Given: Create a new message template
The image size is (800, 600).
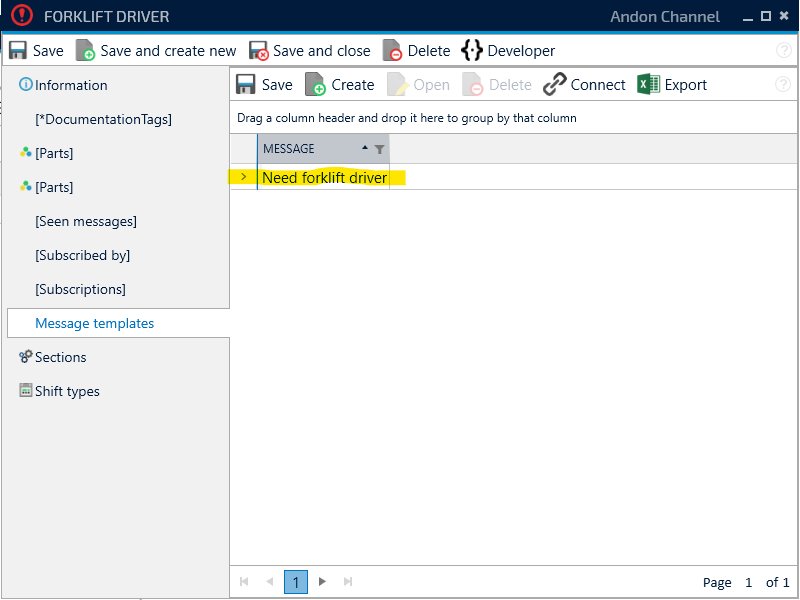Looking at the screenshot, I should tap(340, 85).
